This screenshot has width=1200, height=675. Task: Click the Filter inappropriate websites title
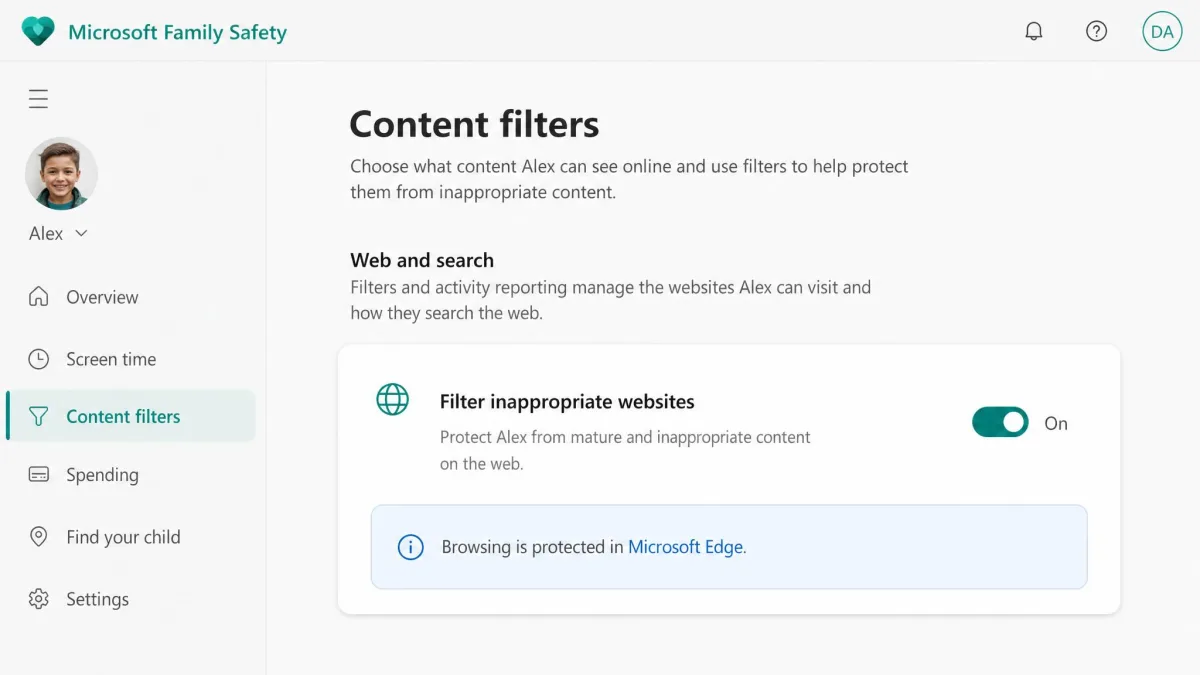click(567, 402)
